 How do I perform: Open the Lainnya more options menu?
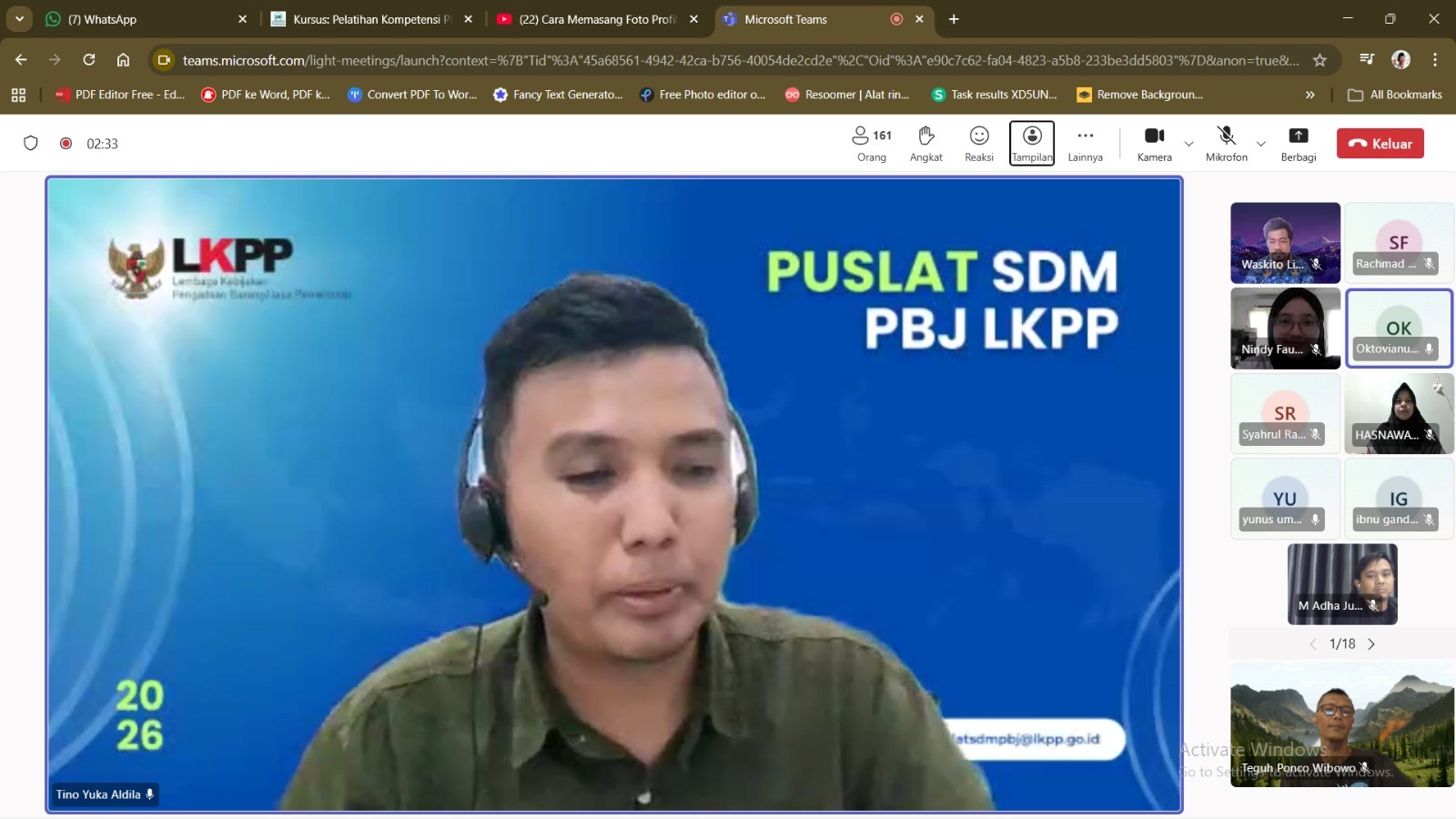coord(1084,143)
